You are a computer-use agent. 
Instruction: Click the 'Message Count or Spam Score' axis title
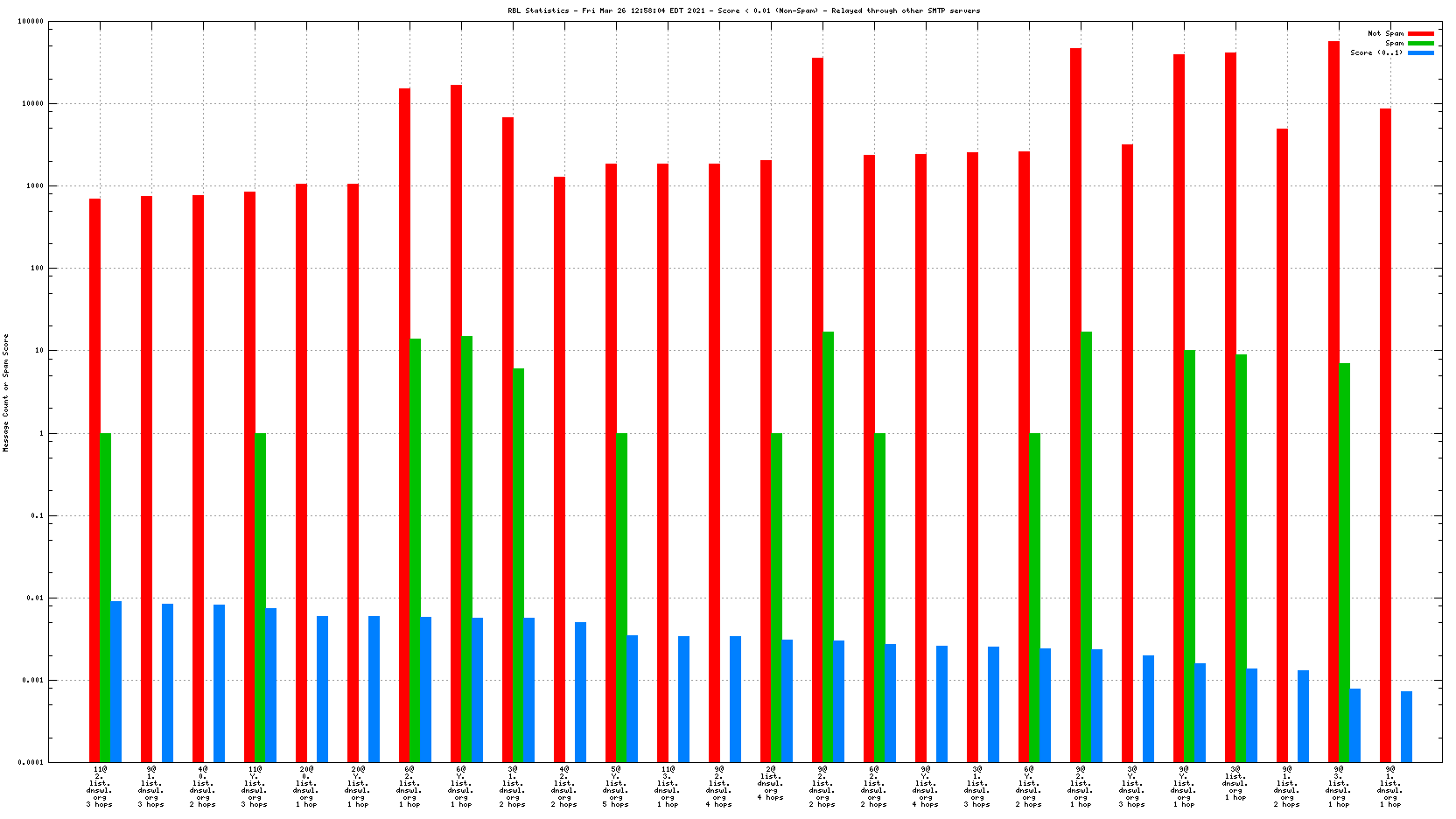click(5, 392)
